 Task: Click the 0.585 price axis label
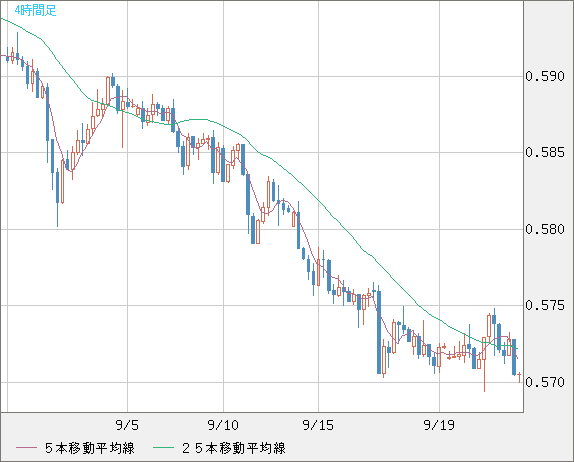coord(545,152)
